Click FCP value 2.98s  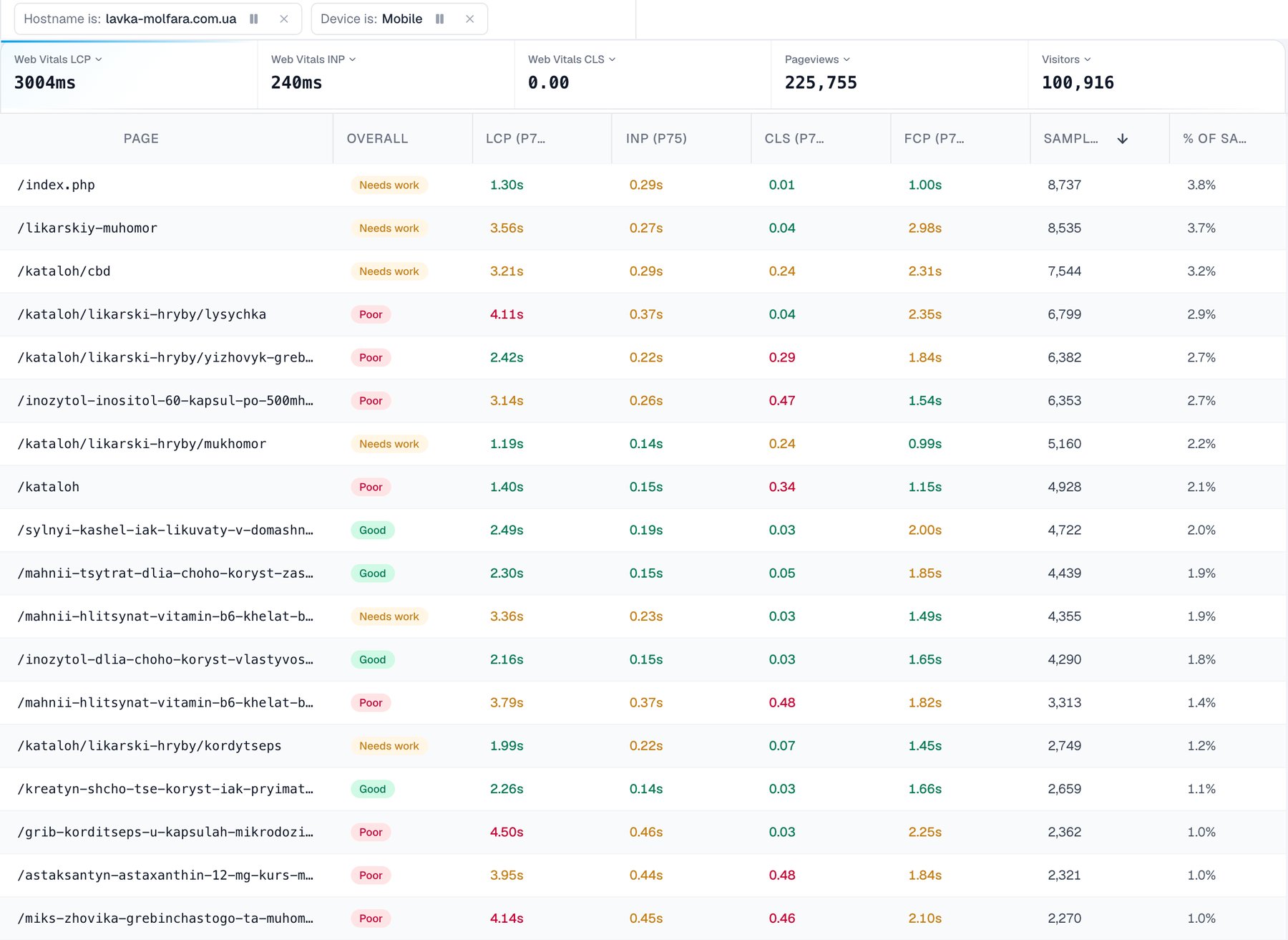[924, 228]
